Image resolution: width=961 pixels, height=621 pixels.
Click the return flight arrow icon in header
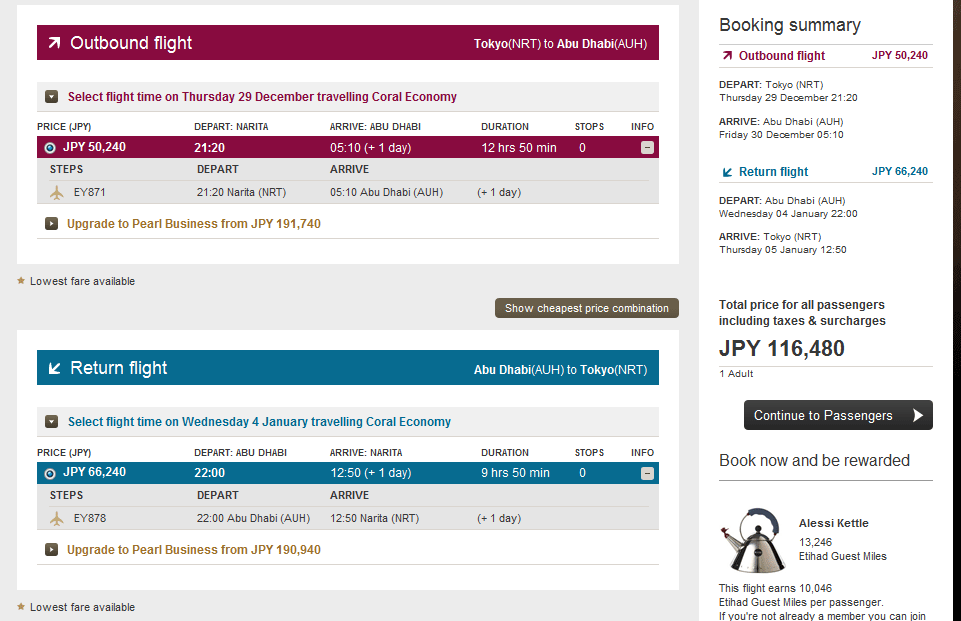coord(55,368)
